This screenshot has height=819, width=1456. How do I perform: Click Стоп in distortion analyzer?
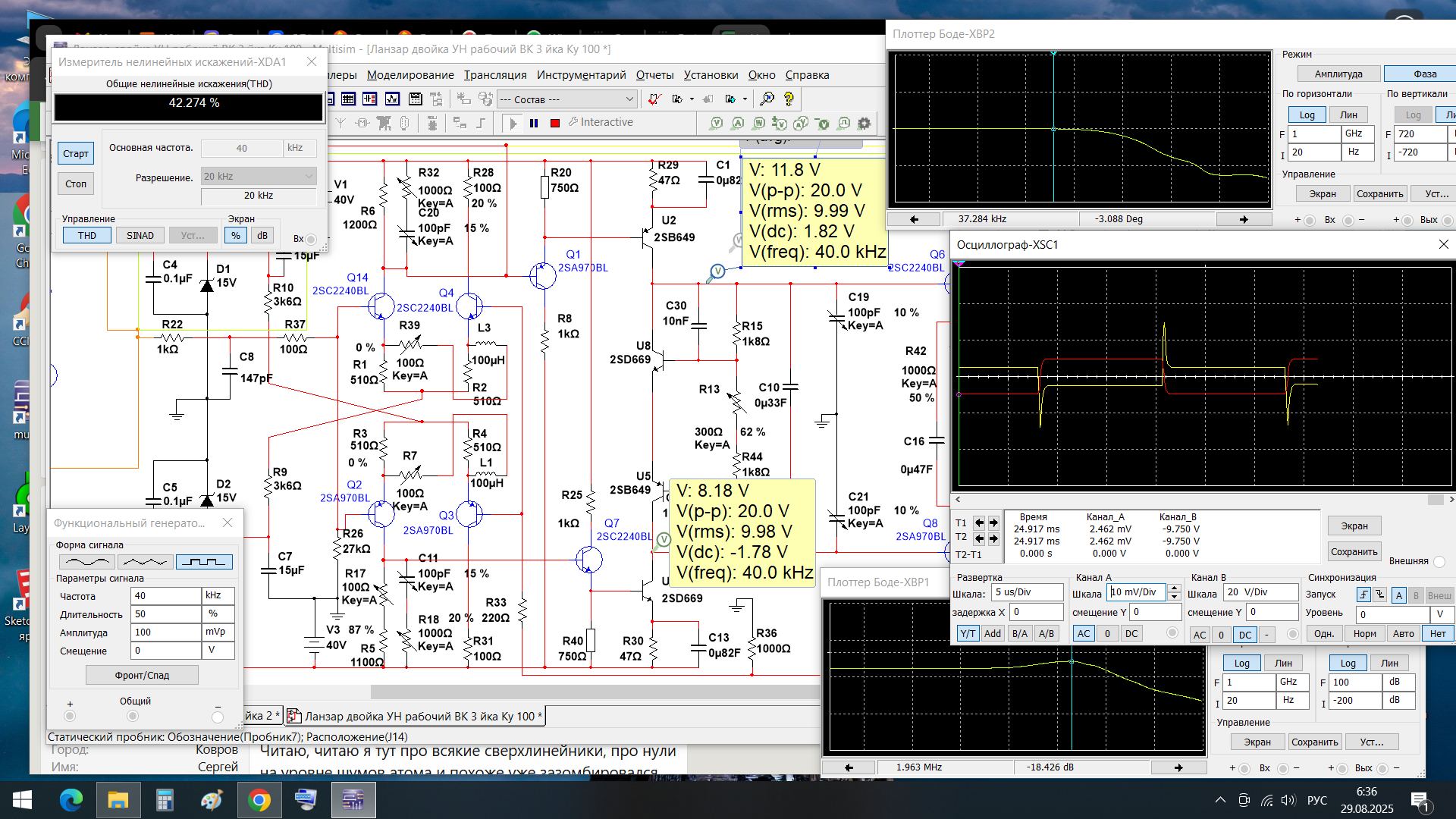coord(76,184)
